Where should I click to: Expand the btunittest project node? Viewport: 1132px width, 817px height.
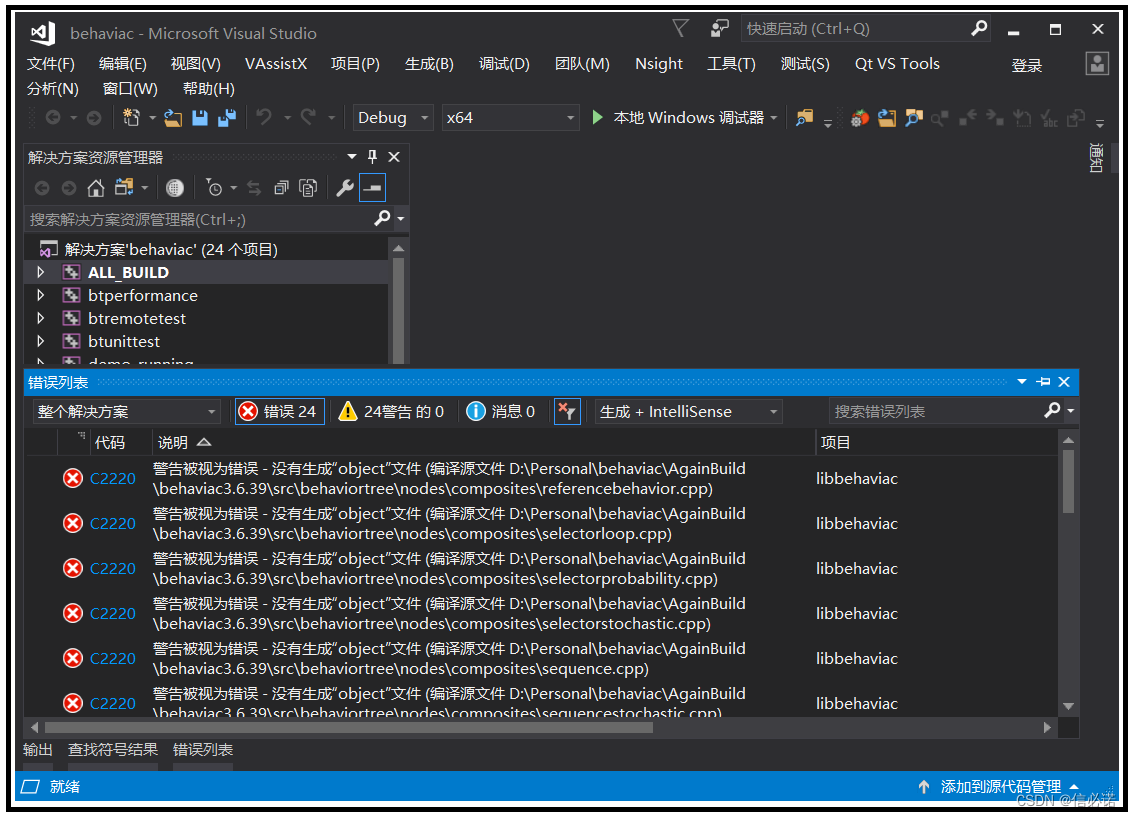40,341
